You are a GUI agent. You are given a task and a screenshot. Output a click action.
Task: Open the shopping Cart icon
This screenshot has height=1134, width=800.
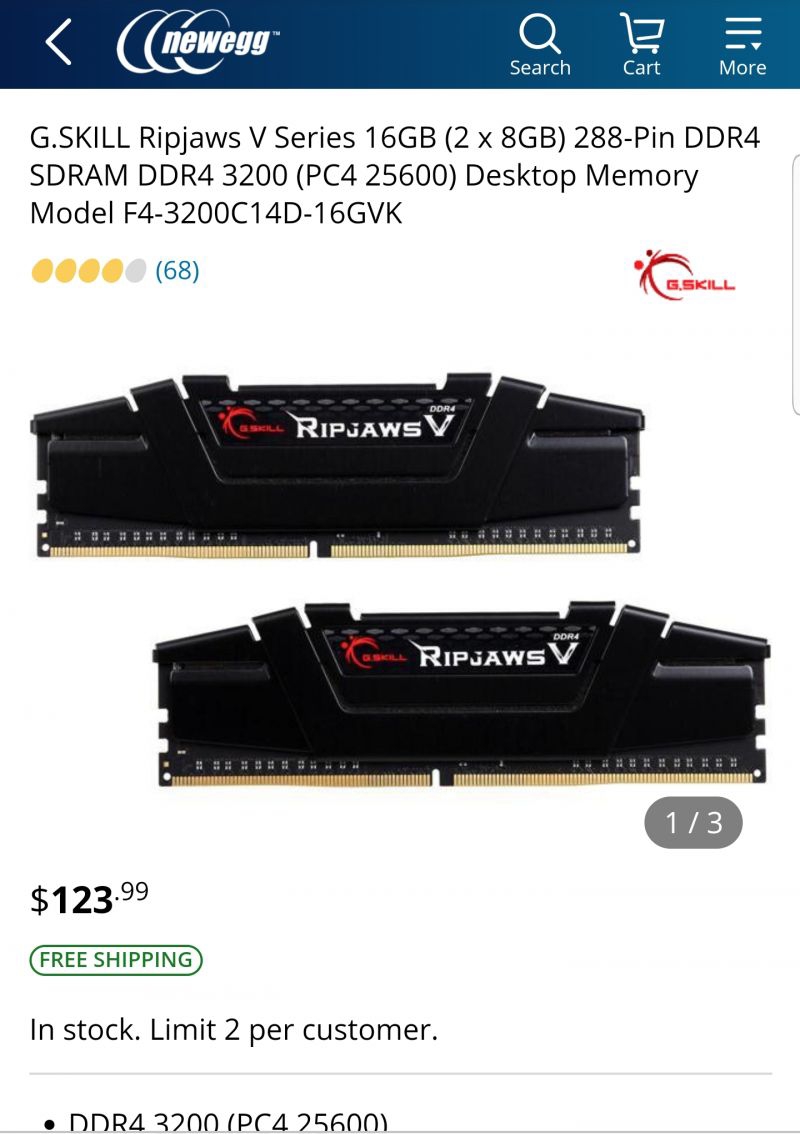coord(642,45)
